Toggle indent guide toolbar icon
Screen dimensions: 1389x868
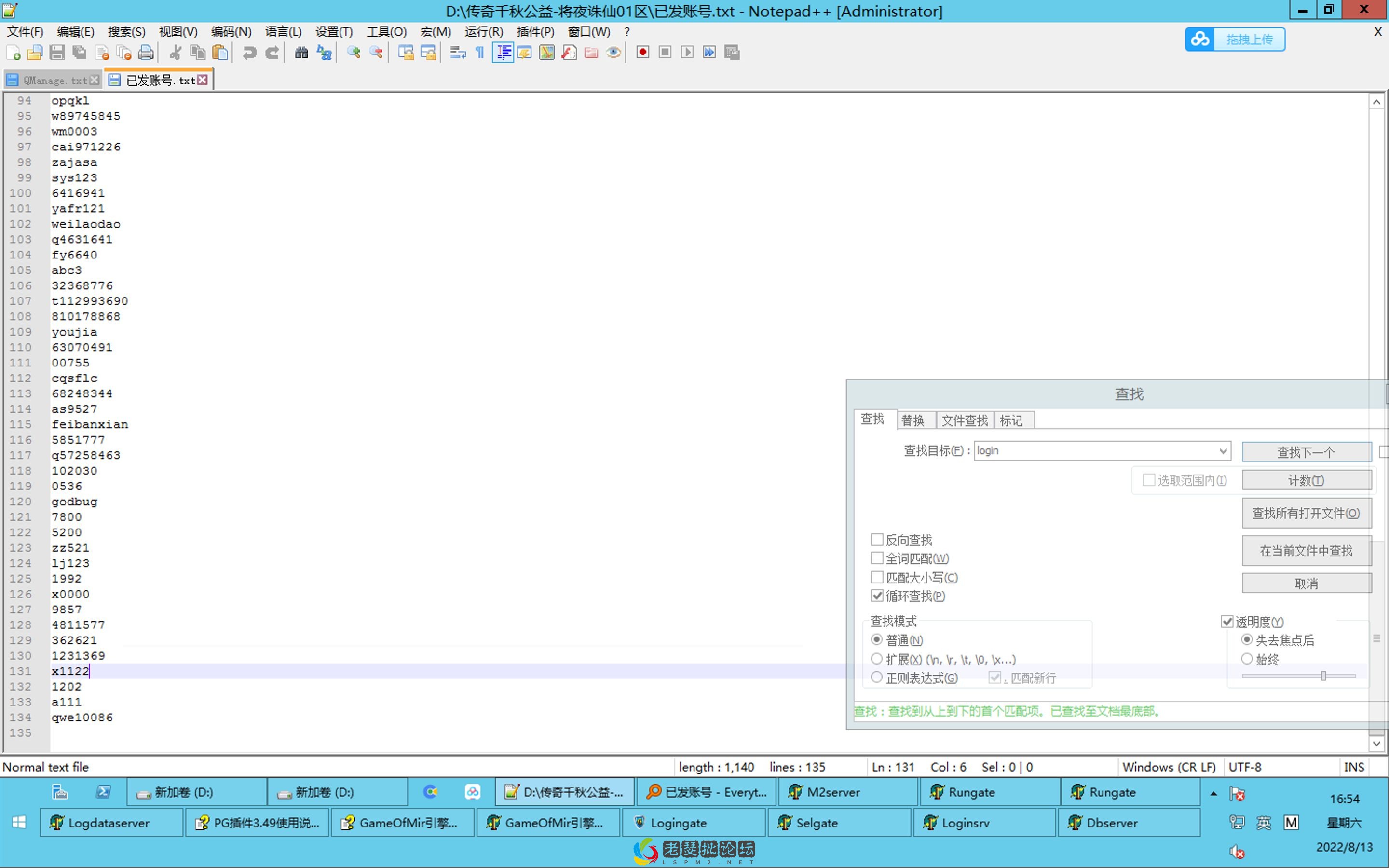click(x=503, y=53)
